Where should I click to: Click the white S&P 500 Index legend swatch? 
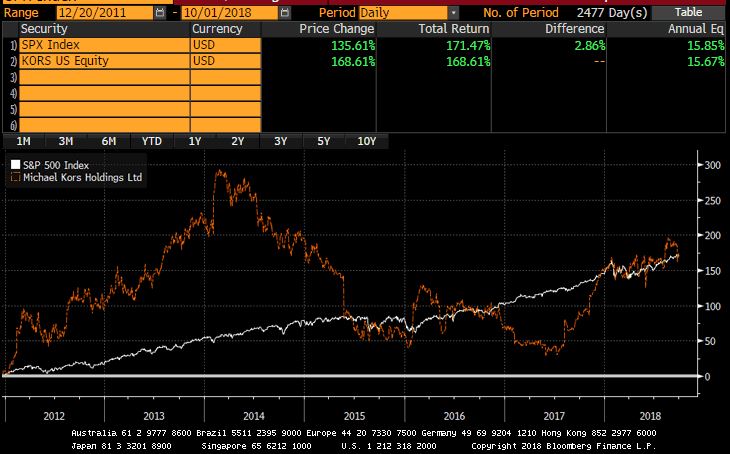point(15,165)
